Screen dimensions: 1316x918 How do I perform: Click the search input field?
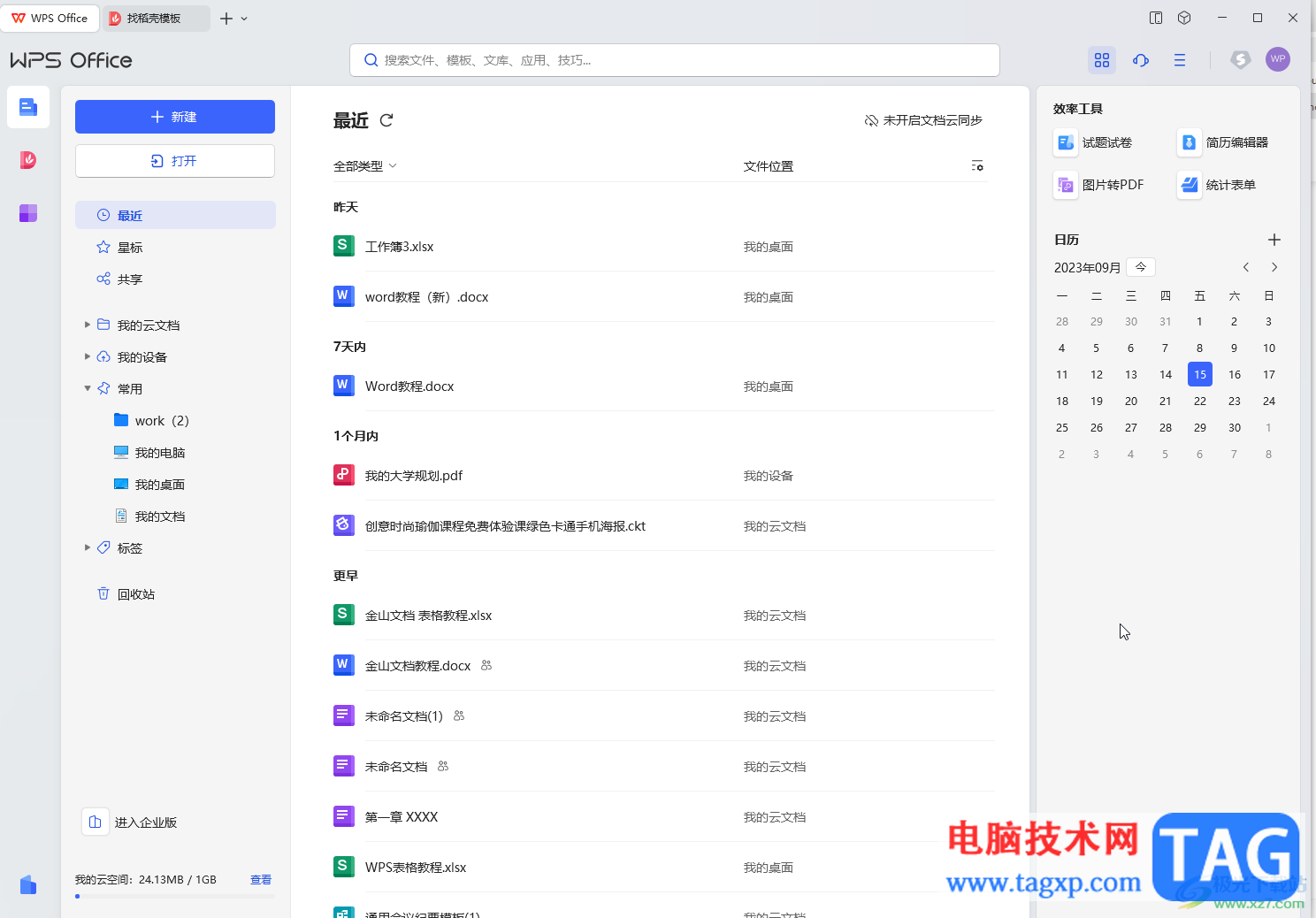pos(675,60)
